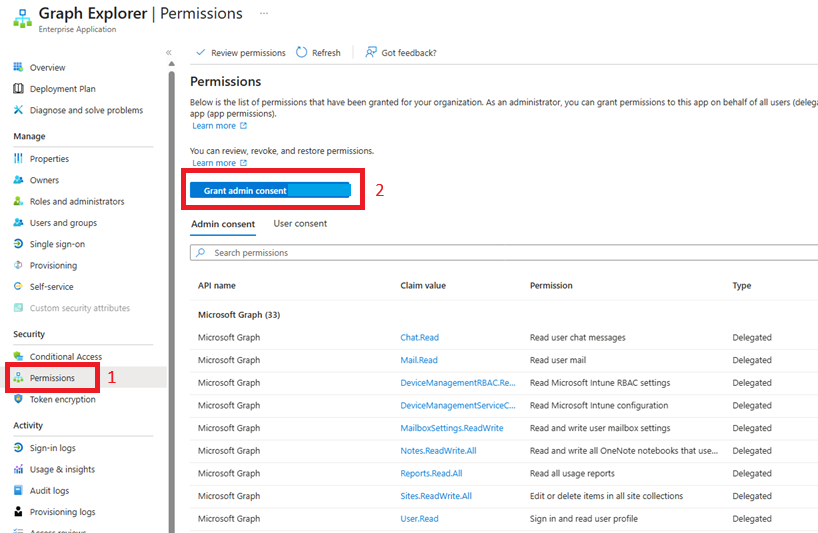Click the sidebar vertical scrollbar
The image size is (818, 533).
point(172,302)
